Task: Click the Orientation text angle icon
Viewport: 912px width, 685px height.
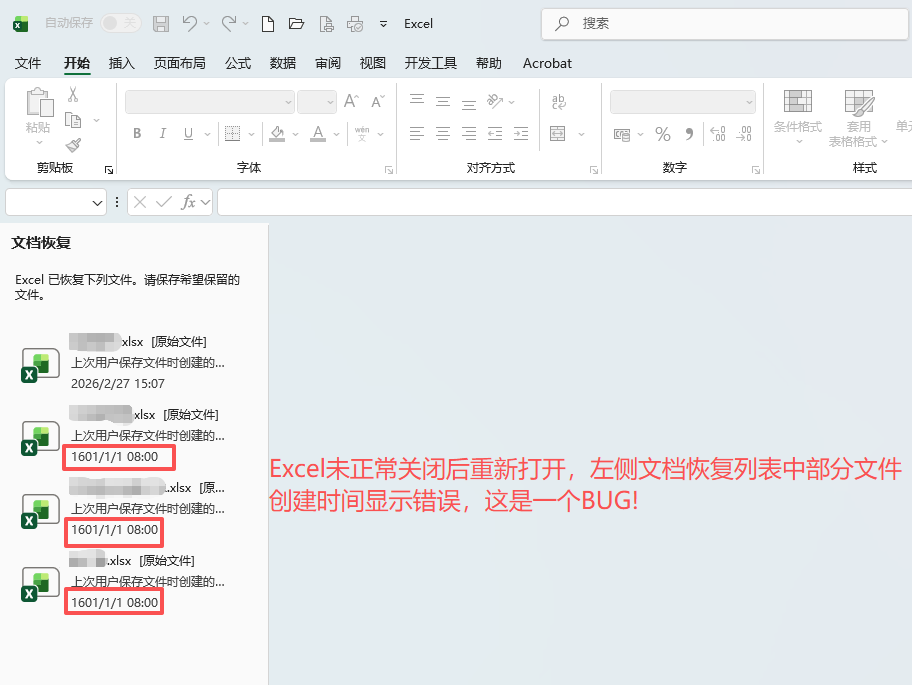Action: point(495,101)
